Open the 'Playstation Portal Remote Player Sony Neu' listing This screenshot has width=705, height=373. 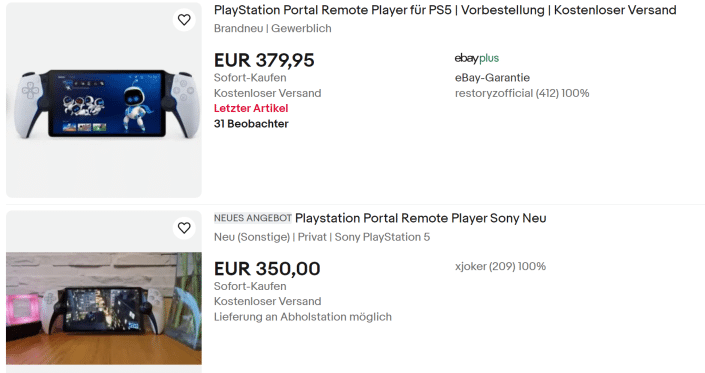coord(421,218)
